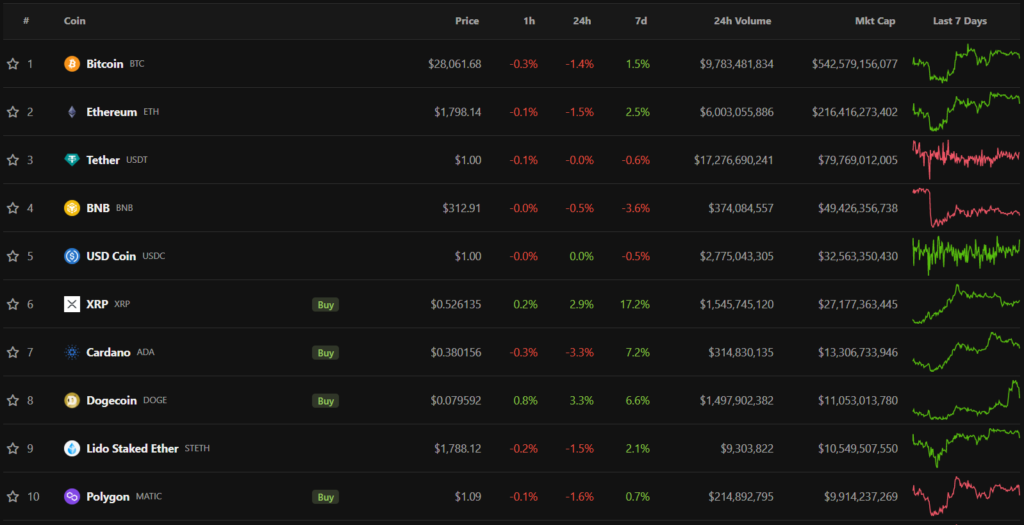Click the XRP logo icon
This screenshot has width=1024, height=525.
pos(72,304)
